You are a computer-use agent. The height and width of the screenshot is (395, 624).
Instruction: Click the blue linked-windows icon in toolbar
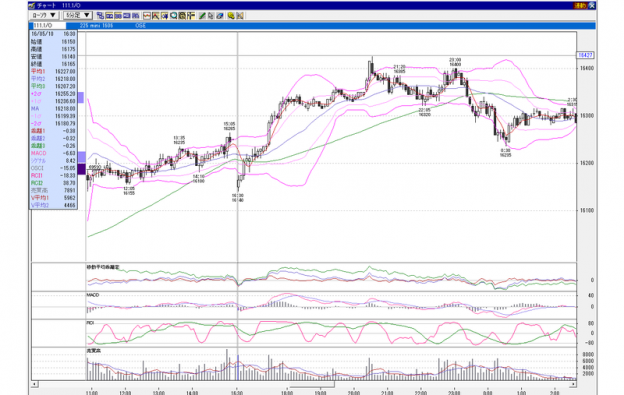(100, 16)
